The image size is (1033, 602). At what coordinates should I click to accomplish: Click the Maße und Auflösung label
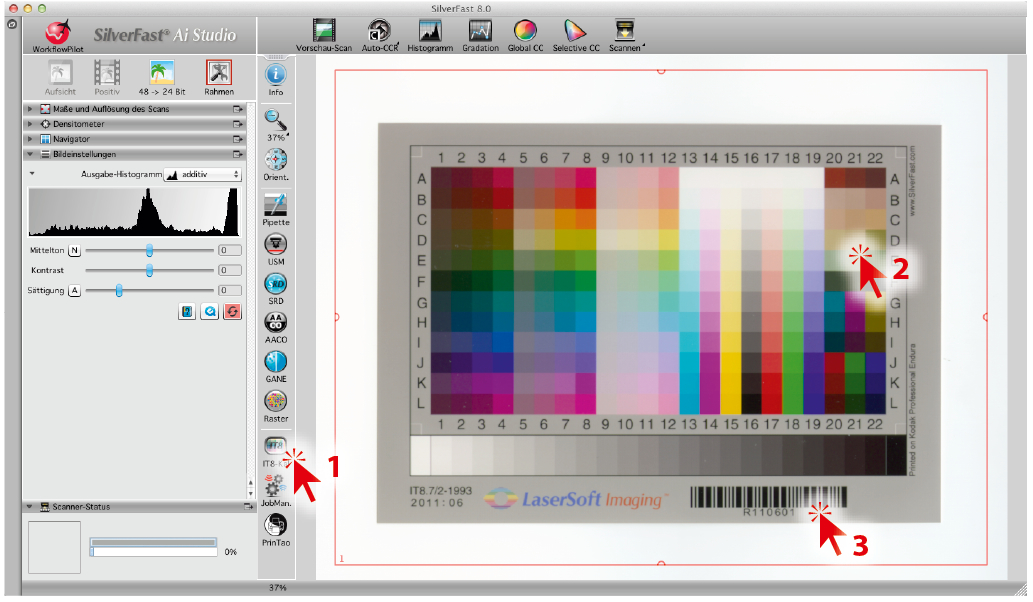coord(111,109)
